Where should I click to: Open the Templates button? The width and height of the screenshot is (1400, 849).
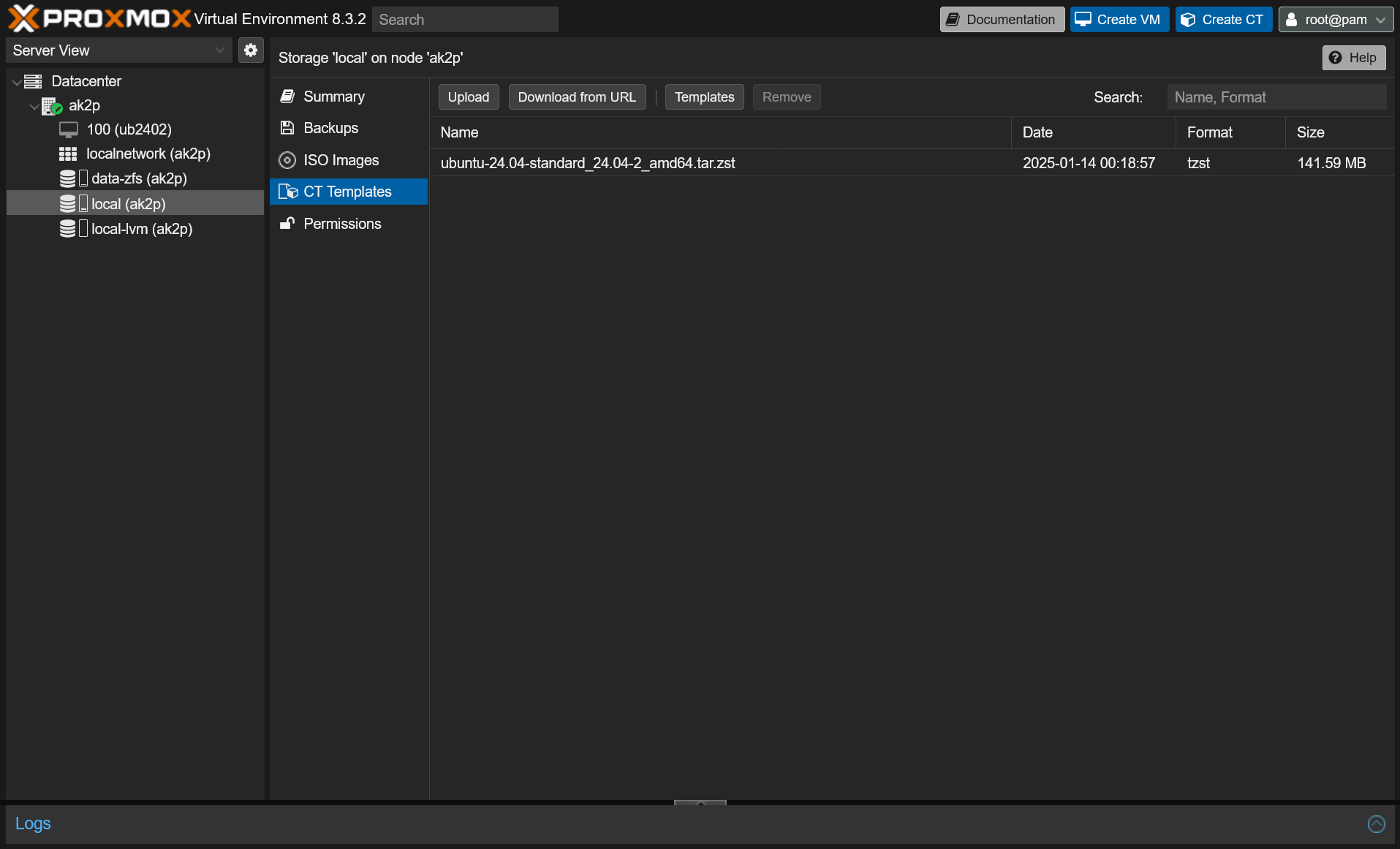tap(704, 97)
